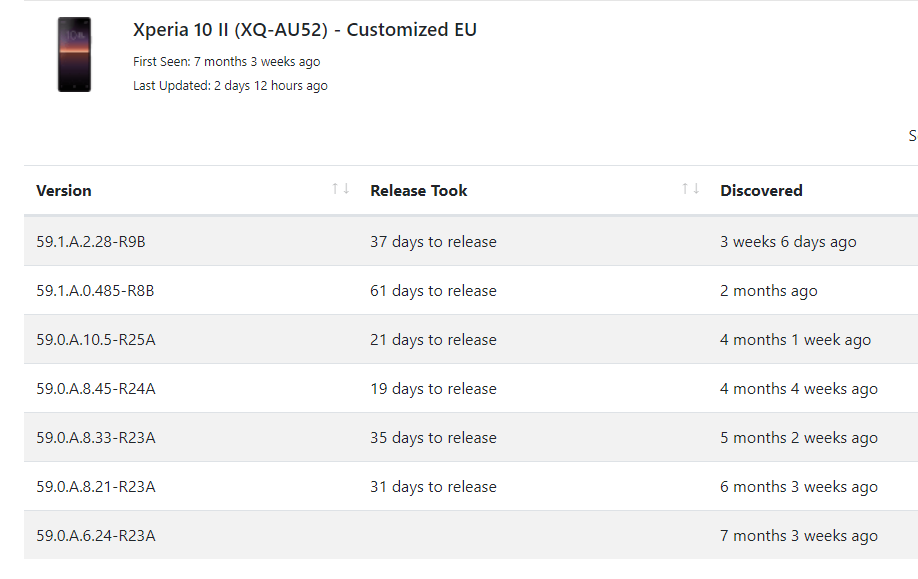
Task: Click the First Seen timestamp text
Action: [226, 62]
